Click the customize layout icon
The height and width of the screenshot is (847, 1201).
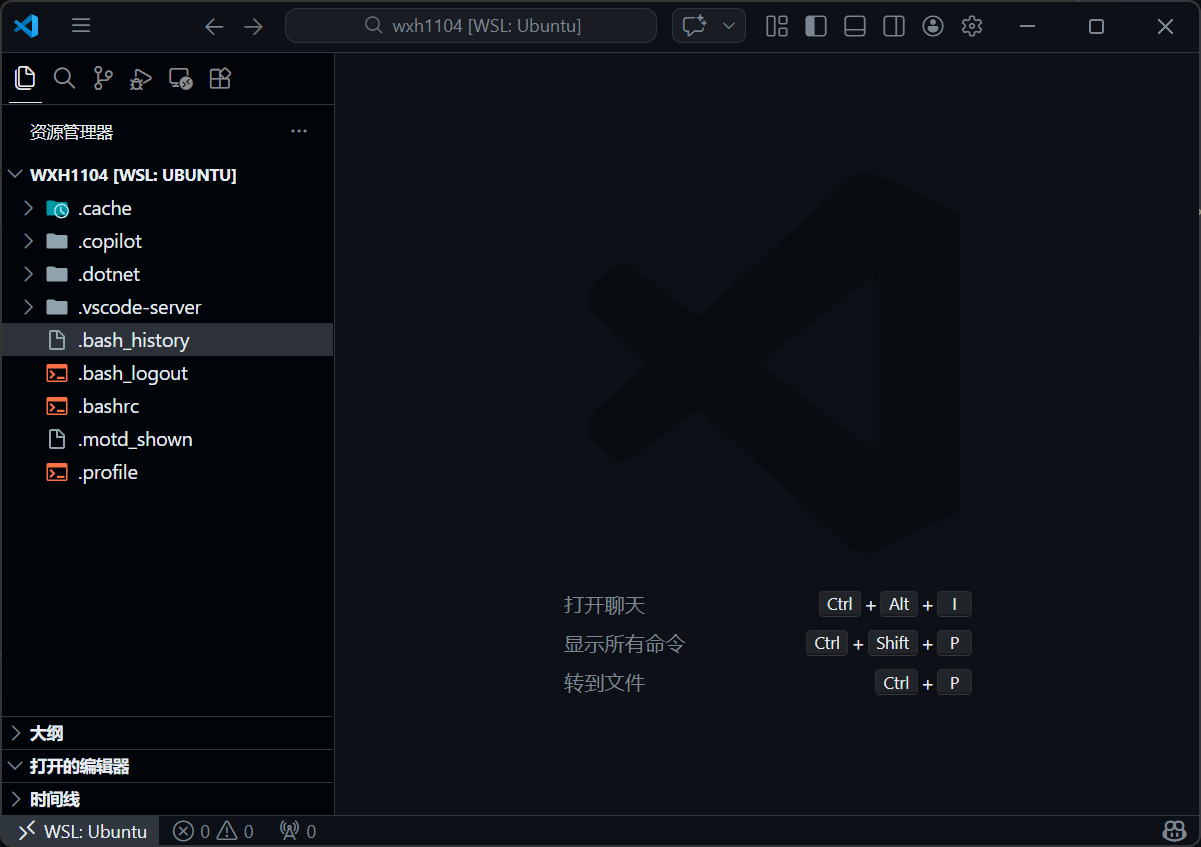pos(776,26)
